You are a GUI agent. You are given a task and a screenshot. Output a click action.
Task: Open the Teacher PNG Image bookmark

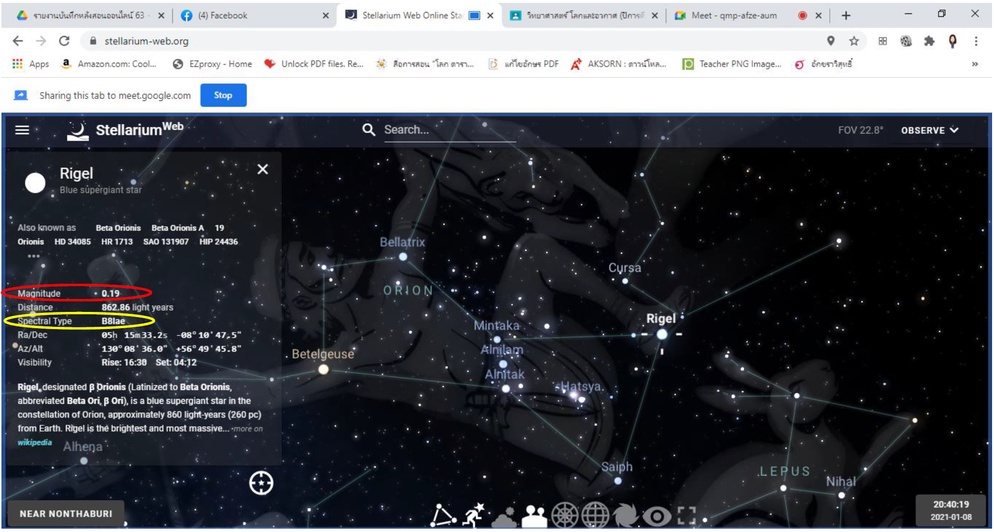[x=732, y=64]
